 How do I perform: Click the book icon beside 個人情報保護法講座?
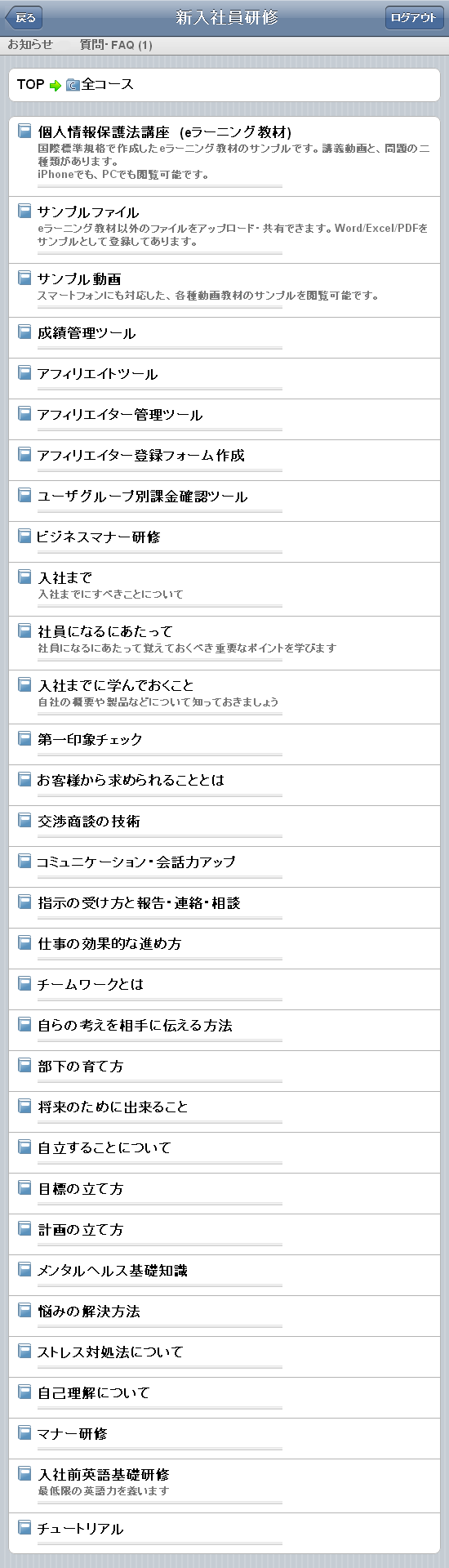tap(24, 130)
